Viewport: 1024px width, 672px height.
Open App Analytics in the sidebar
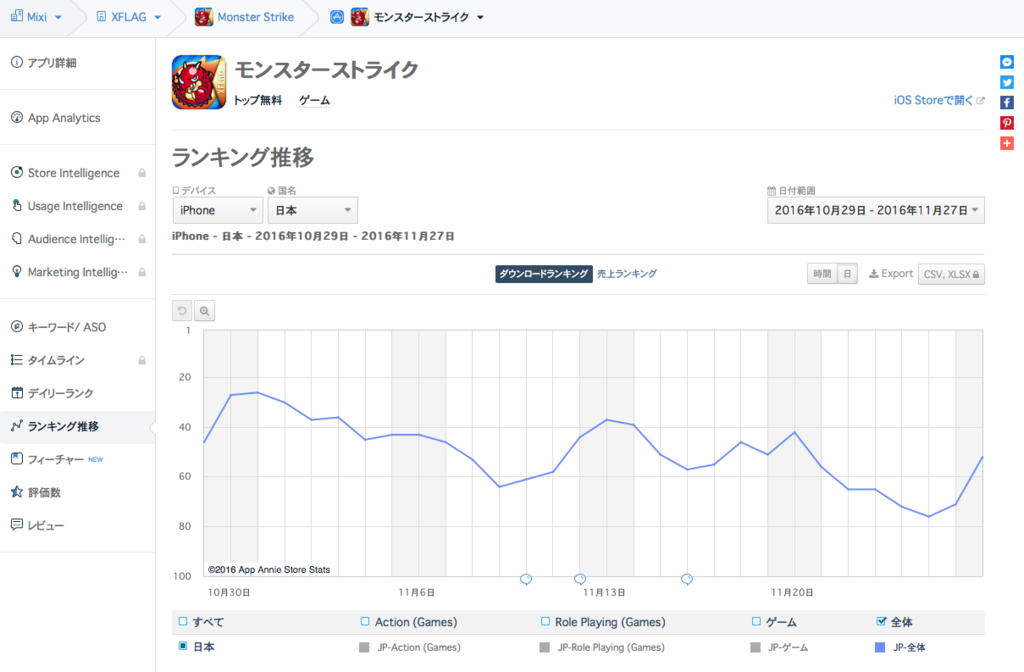pos(63,118)
